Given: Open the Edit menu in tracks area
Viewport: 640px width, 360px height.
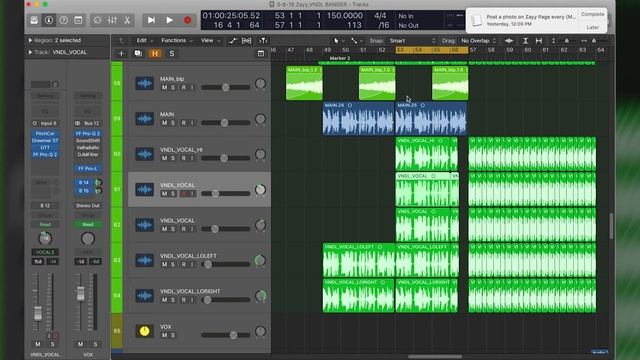Looking at the screenshot, I should coord(144,40).
